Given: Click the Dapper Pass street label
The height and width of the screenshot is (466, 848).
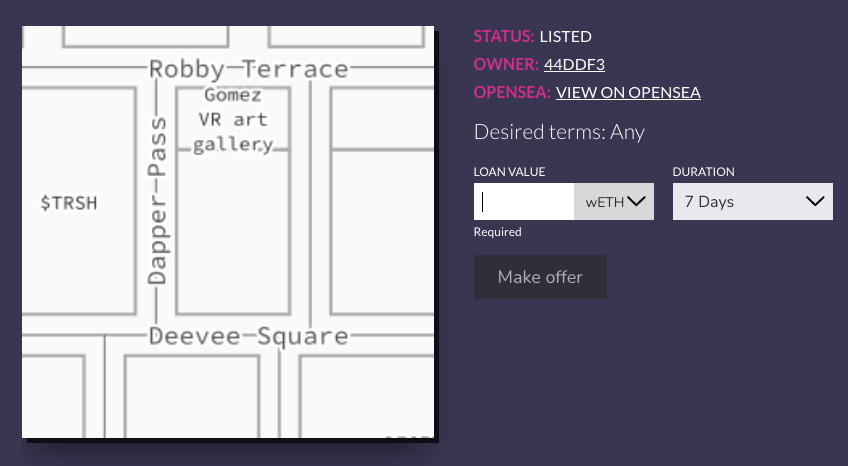Looking at the screenshot, I should click(x=157, y=200).
